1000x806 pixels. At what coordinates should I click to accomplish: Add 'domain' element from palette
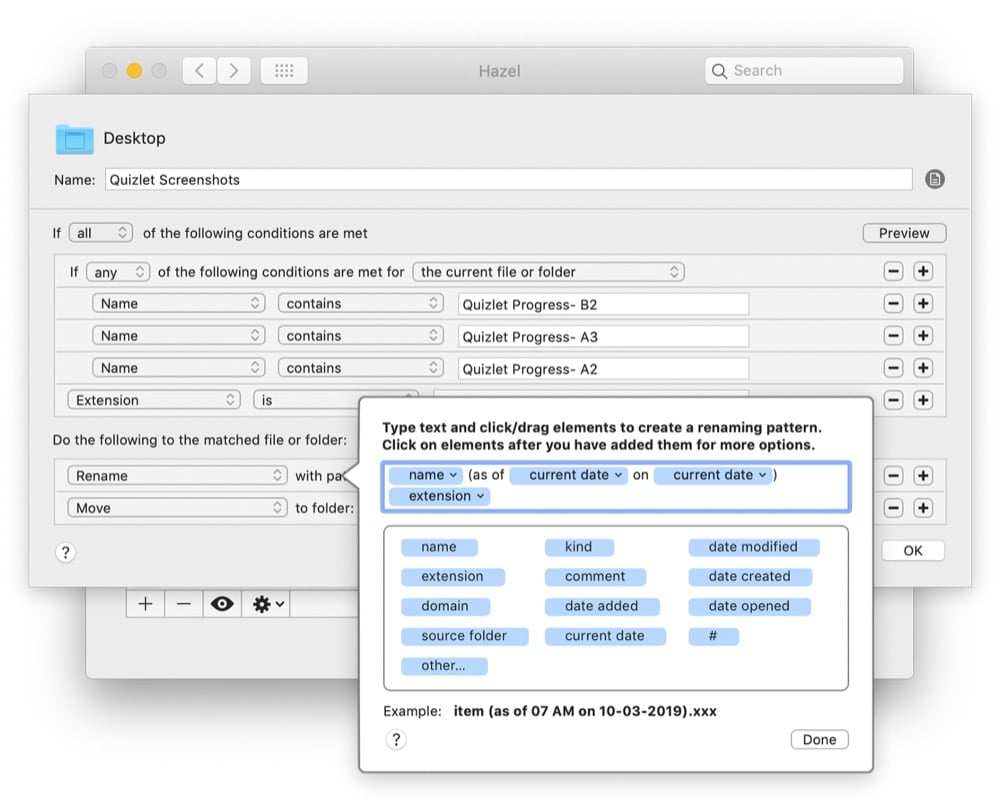tap(445, 606)
